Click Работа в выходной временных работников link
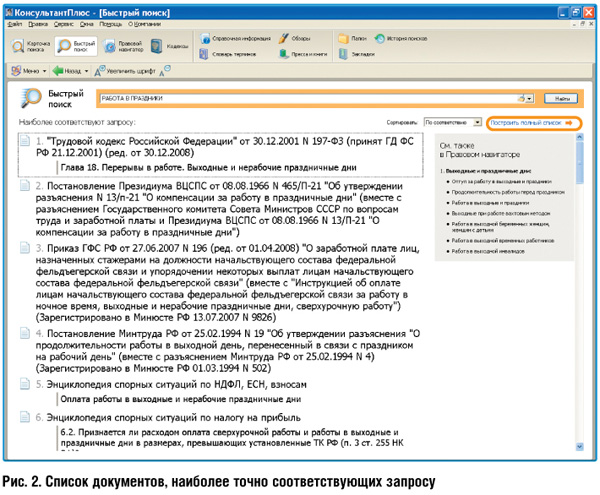Viewport: 600px width, 495px height. click(x=503, y=241)
